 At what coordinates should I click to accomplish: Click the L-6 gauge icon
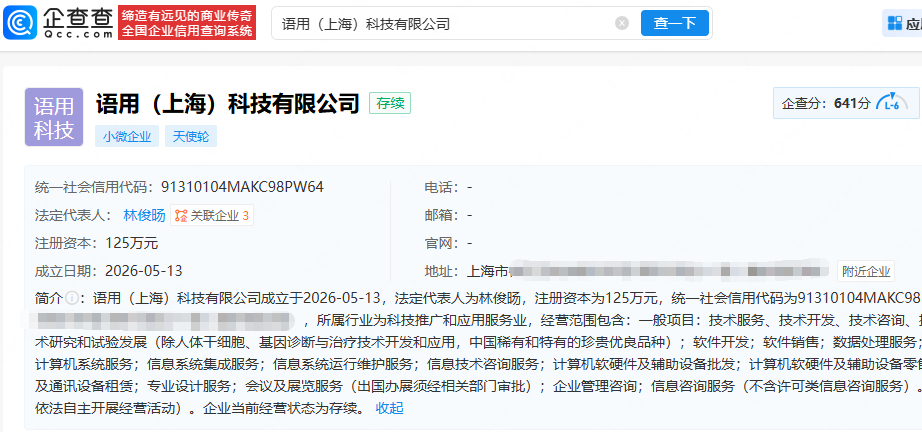click(x=891, y=103)
